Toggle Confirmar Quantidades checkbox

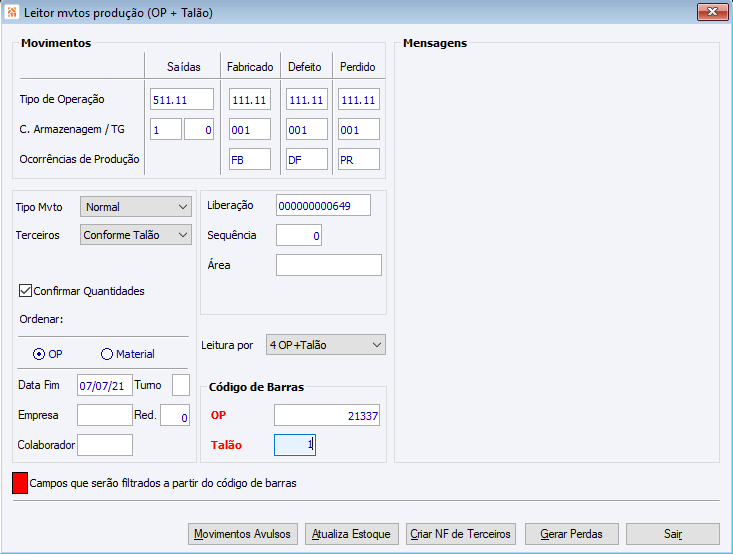tap(26, 291)
